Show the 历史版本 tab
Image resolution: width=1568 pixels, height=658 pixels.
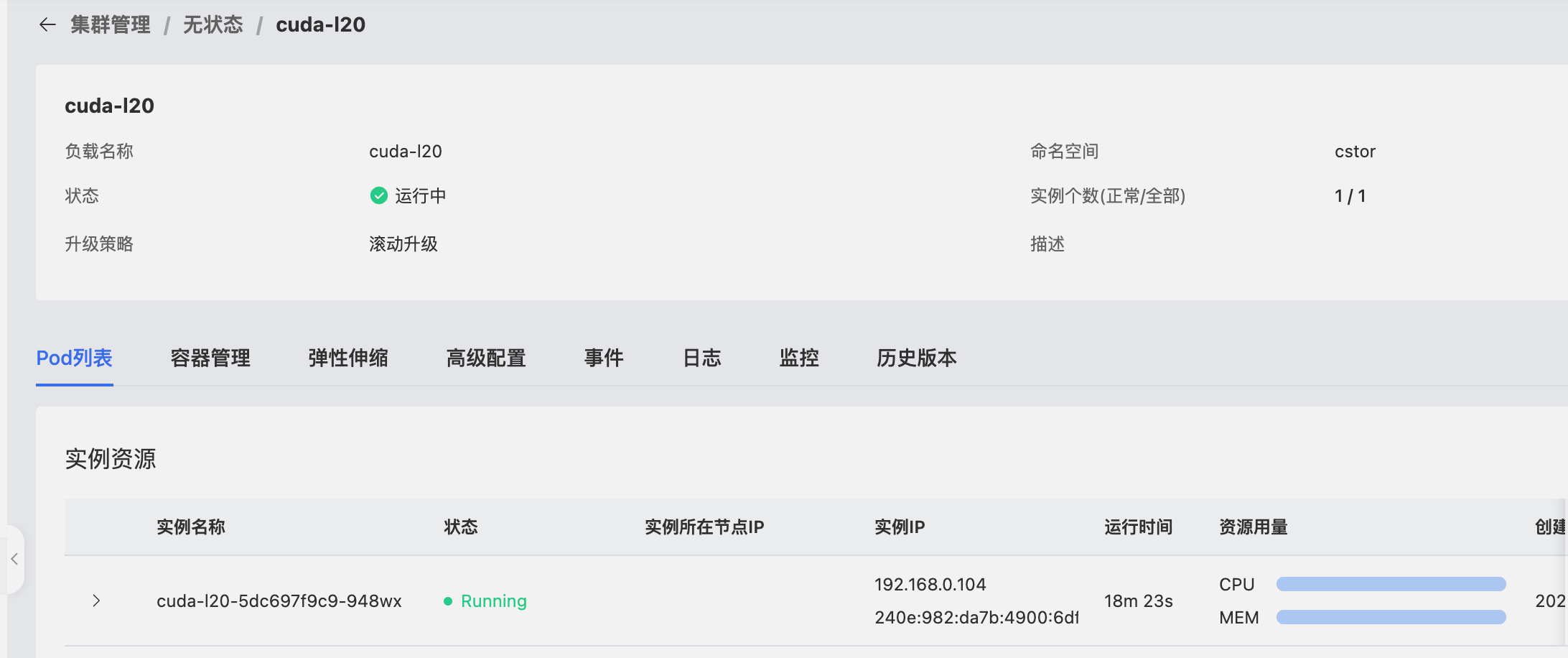coord(917,358)
